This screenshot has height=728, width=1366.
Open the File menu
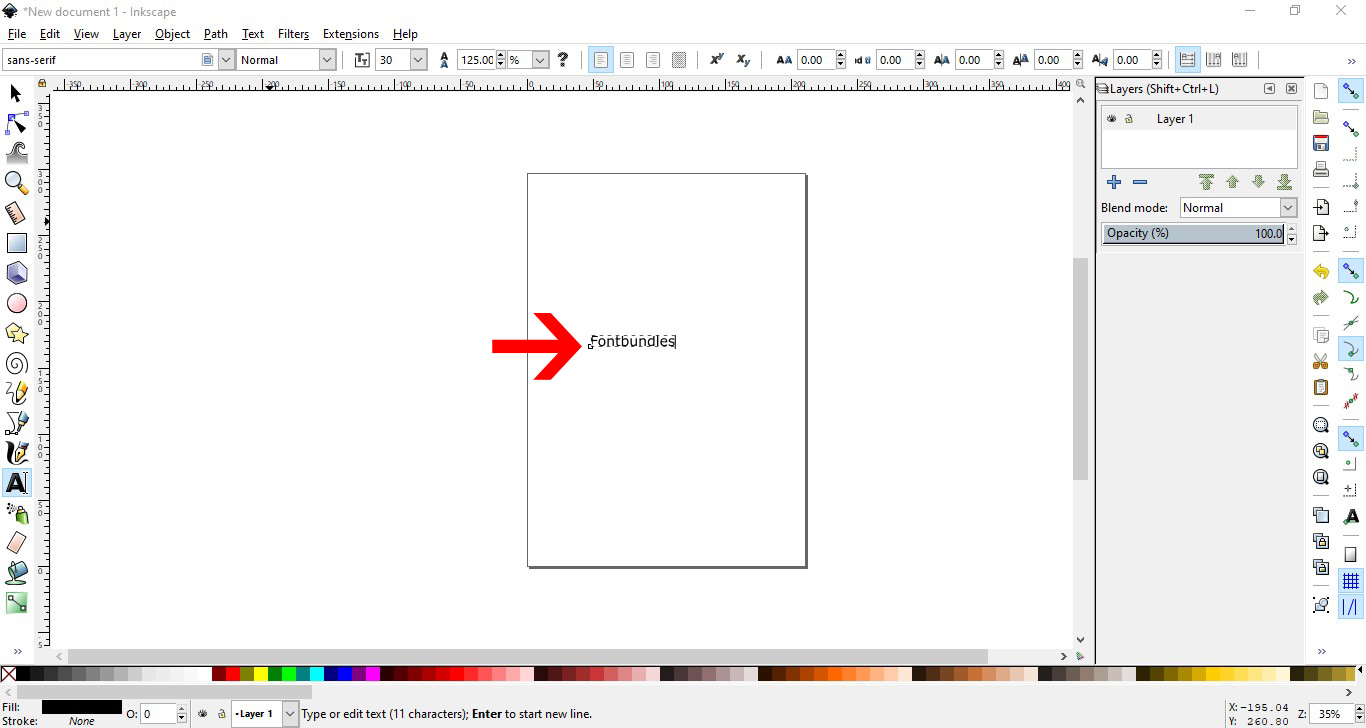point(16,34)
